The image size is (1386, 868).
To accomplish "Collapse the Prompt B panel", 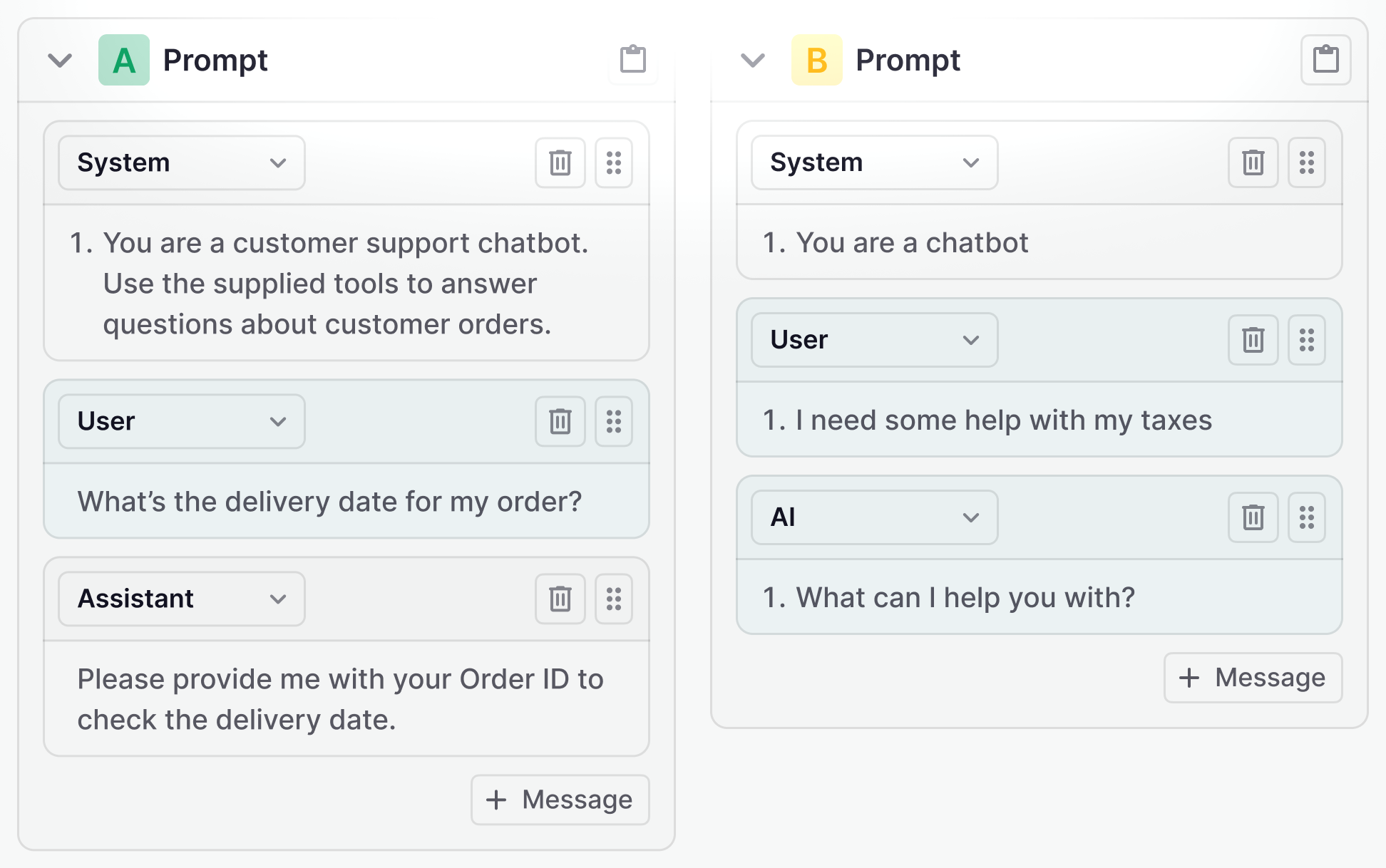I will pyautogui.click(x=753, y=61).
